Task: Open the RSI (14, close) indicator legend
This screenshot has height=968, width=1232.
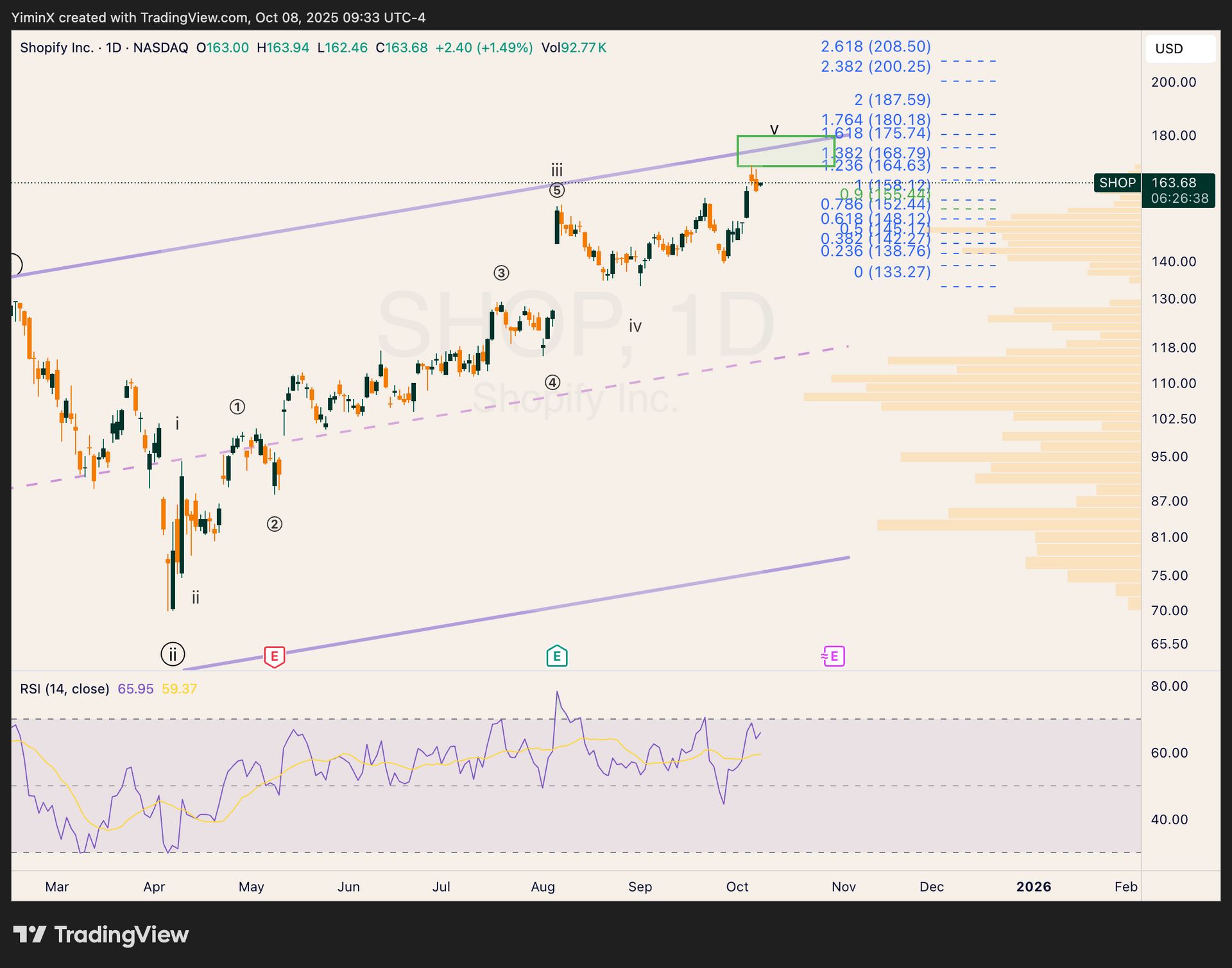Action: click(64, 689)
